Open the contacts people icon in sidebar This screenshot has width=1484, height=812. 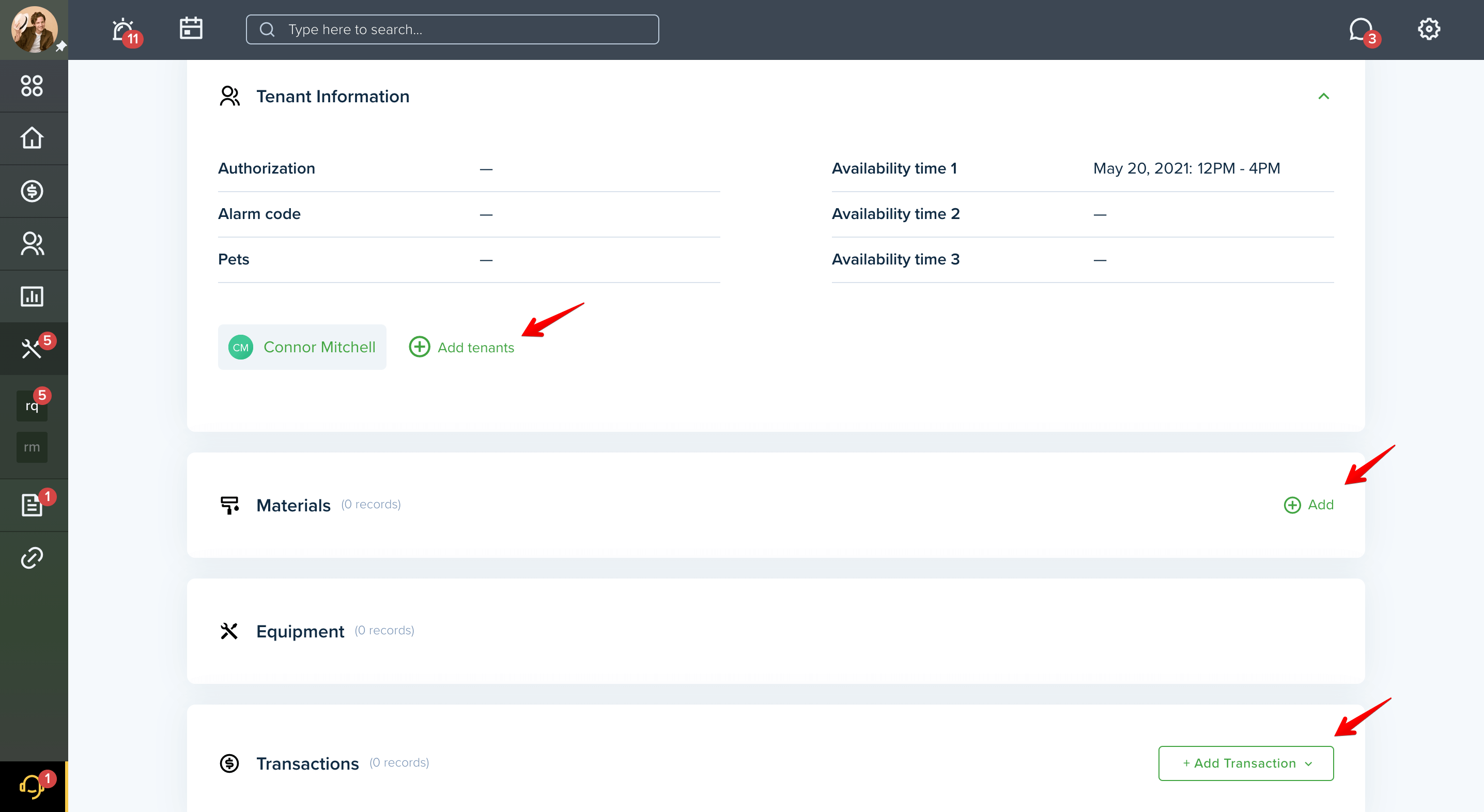pos(32,244)
